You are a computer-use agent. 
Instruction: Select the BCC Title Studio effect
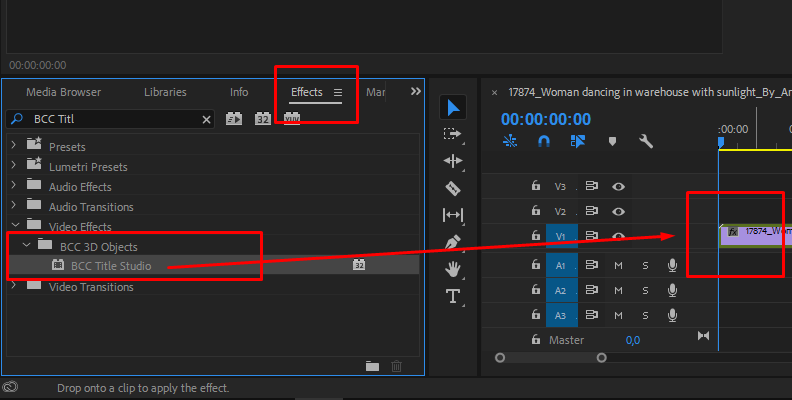tap(117, 265)
